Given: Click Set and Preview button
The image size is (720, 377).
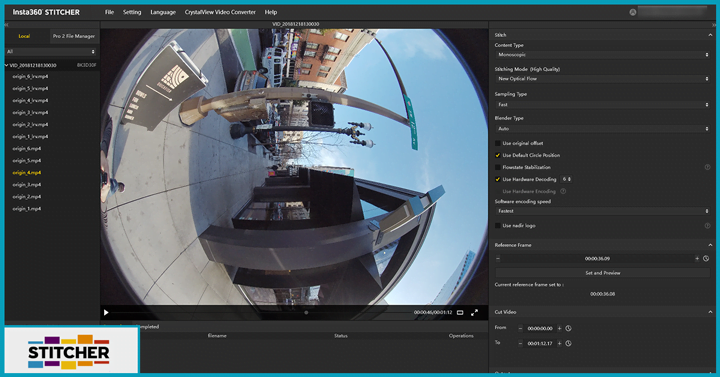Looking at the screenshot, I should coord(602,273).
